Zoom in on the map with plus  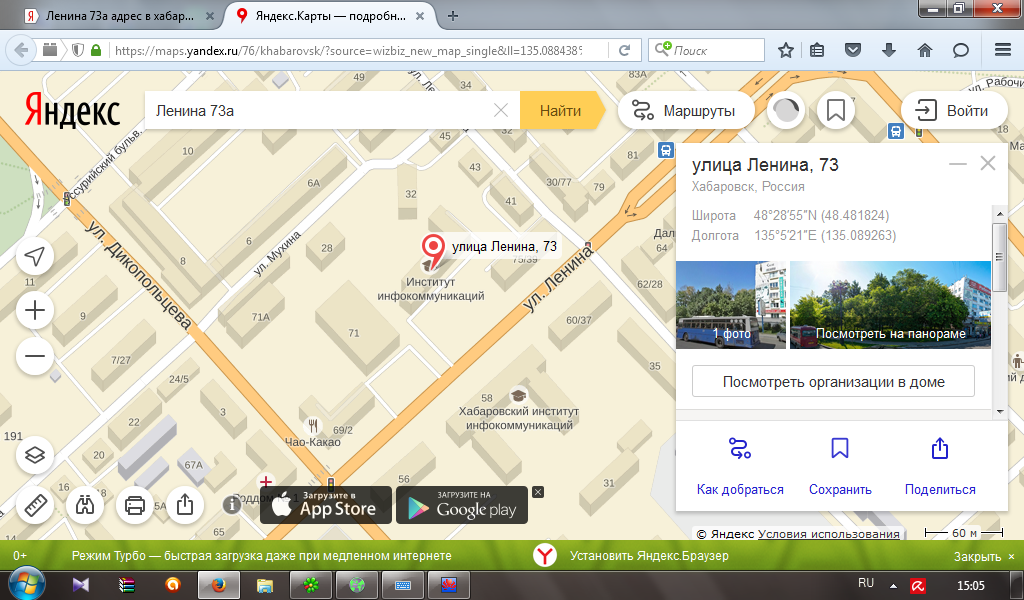tap(35, 310)
